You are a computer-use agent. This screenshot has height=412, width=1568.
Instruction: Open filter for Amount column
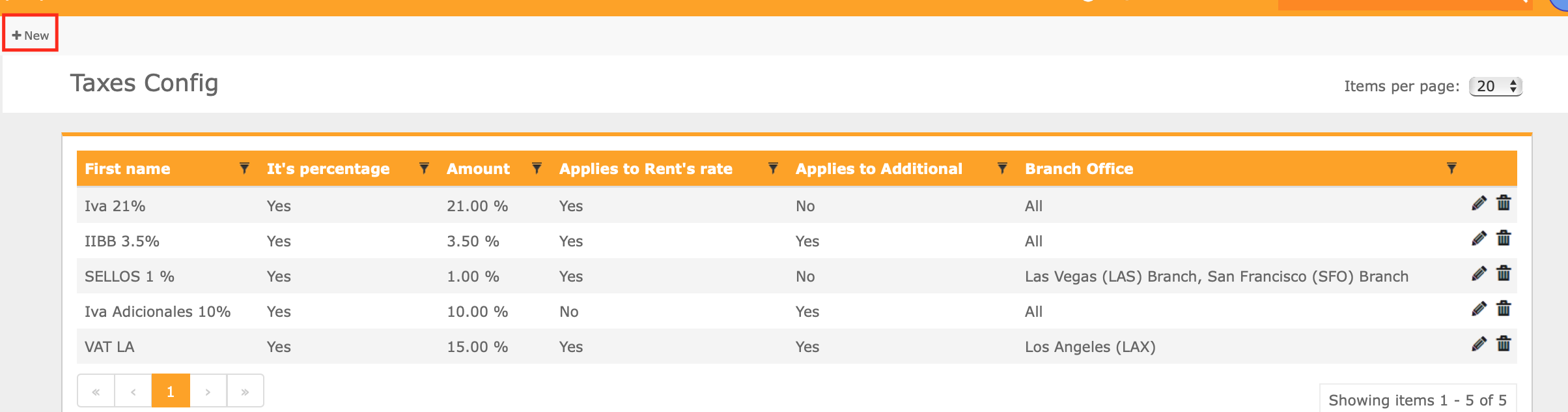tap(537, 168)
